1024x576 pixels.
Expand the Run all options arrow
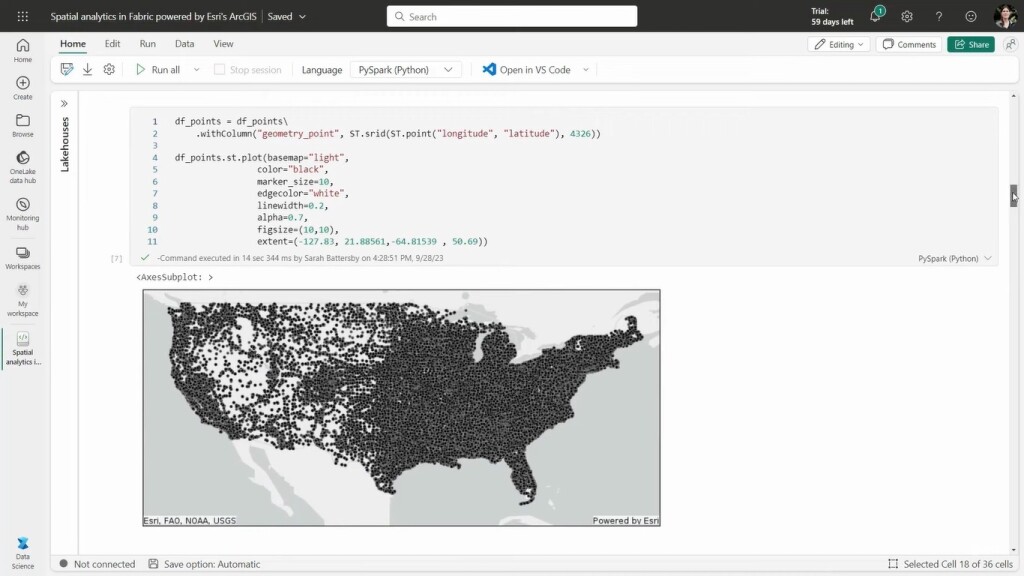196,70
